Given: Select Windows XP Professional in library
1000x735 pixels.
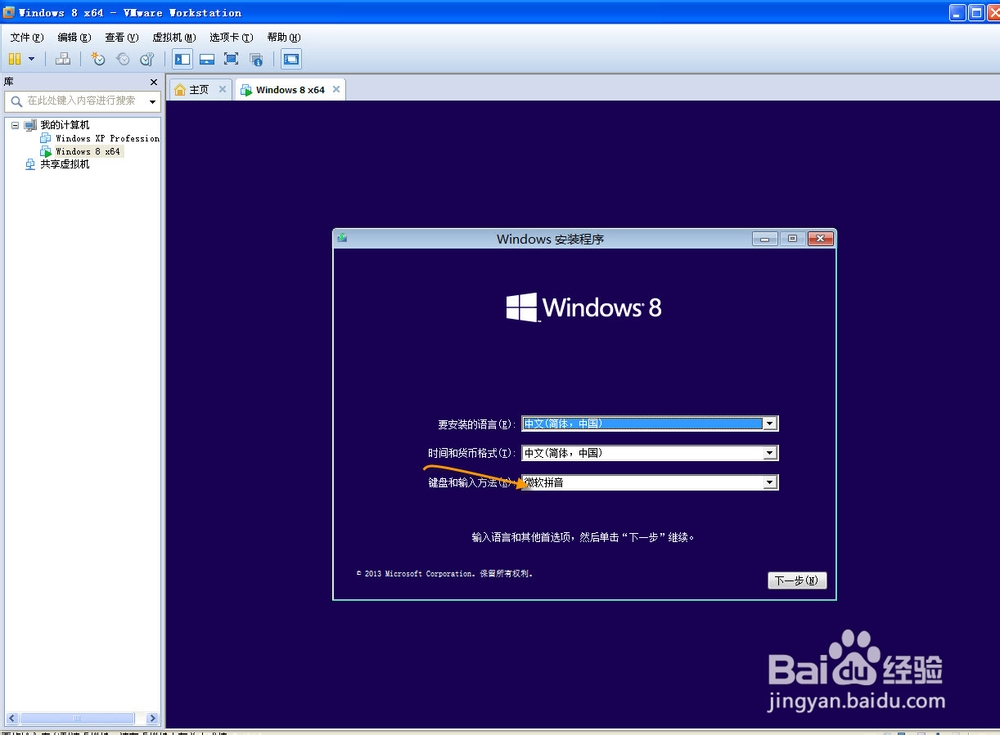Looking at the screenshot, I should coord(107,138).
